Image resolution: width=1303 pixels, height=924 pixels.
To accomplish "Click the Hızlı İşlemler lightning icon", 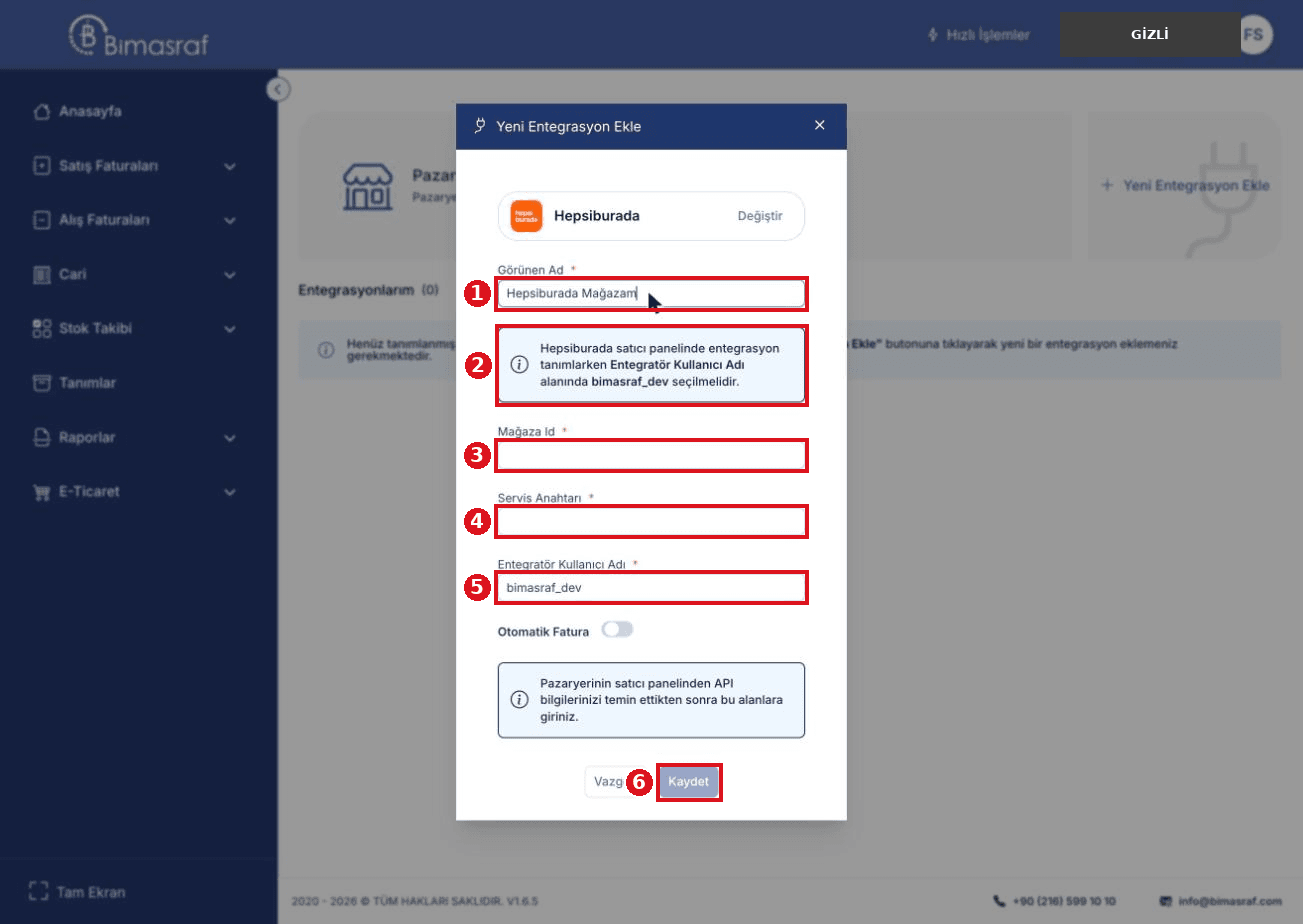I will pos(934,35).
